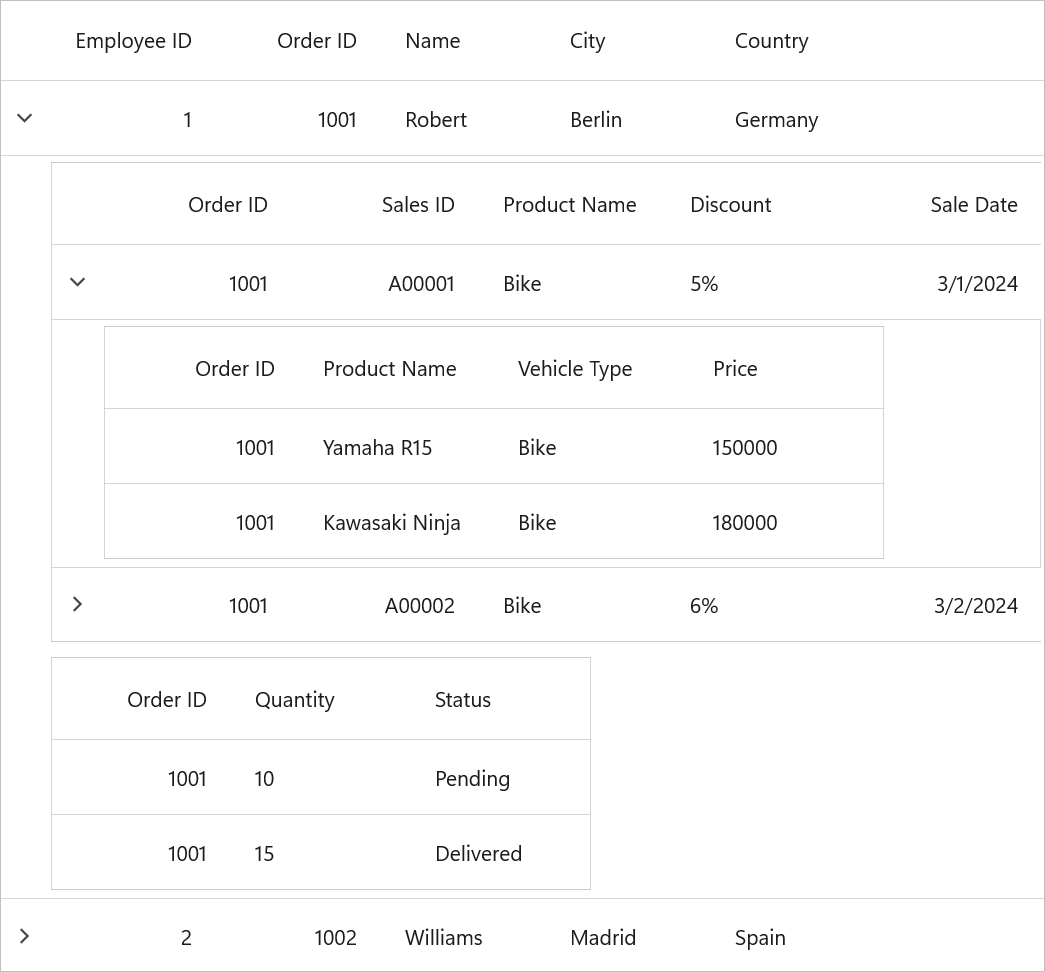Viewport: 1045px width, 972px height.
Task: Expand the Williams employee row
Action: pos(25,937)
